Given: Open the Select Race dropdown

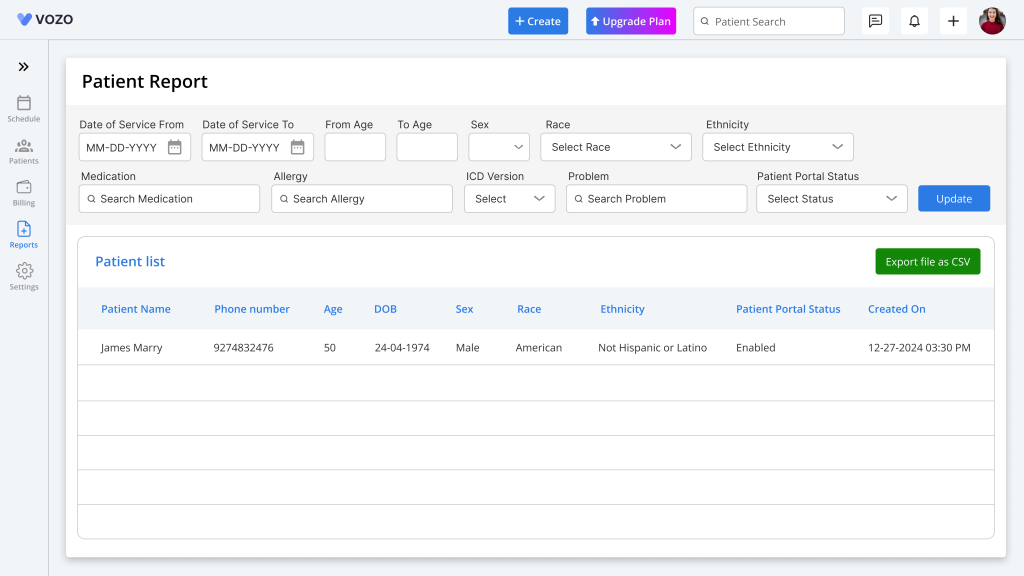Looking at the screenshot, I should click(x=616, y=147).
